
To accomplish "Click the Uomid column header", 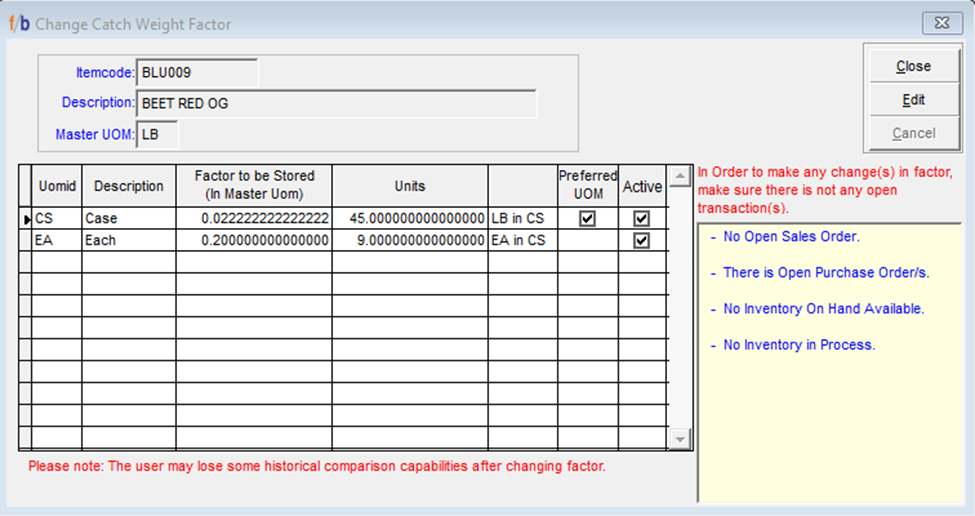I will click(57, 186).
